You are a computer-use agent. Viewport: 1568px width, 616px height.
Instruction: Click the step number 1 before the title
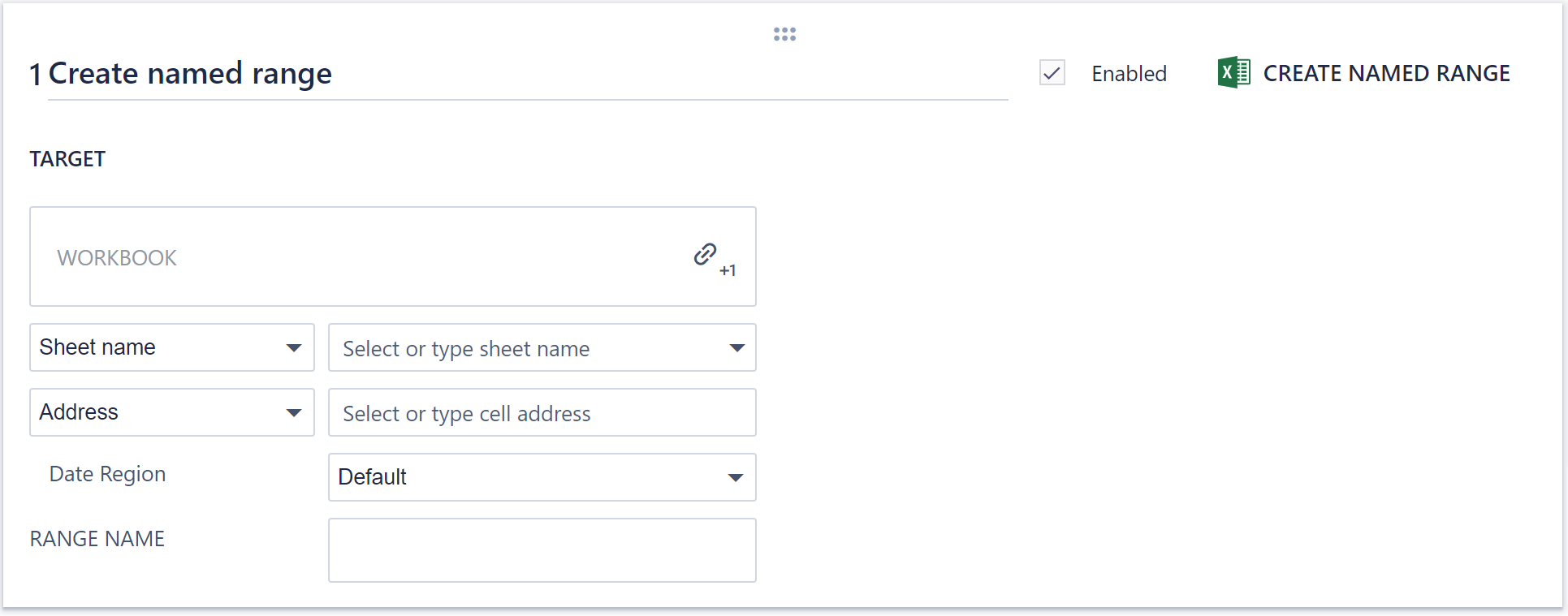pyautogui.click(x=36, y=75)
